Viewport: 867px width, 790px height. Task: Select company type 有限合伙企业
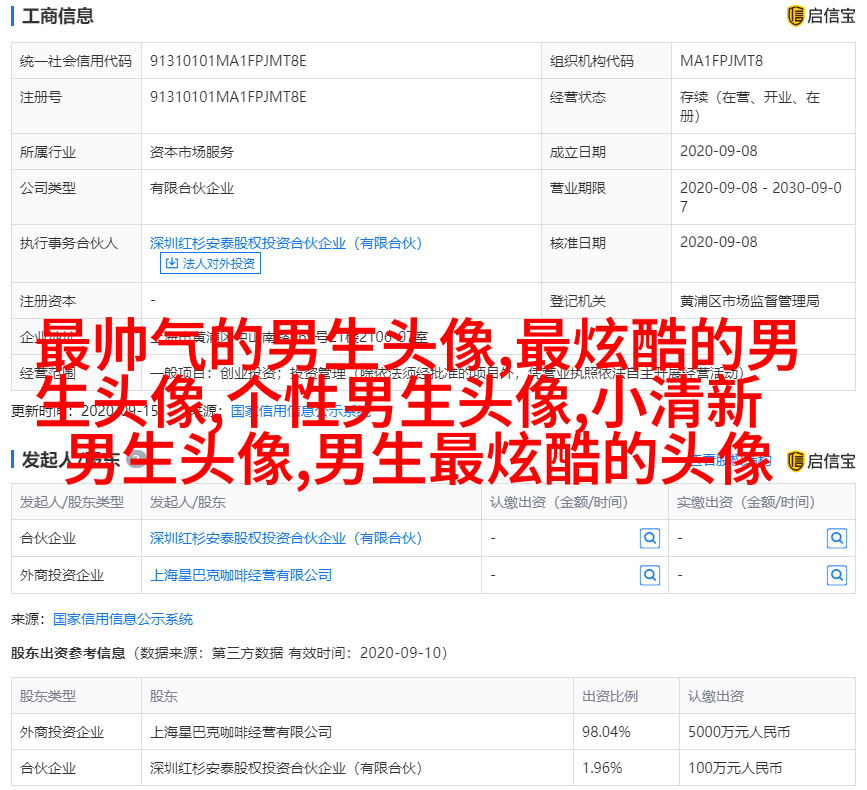[x=191, y=189]
